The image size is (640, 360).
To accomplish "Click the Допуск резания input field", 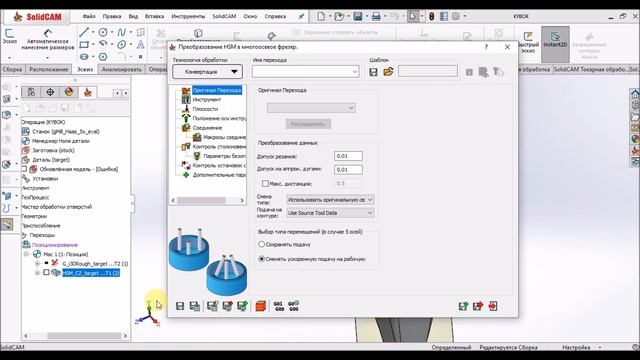I will pos(348,156).
